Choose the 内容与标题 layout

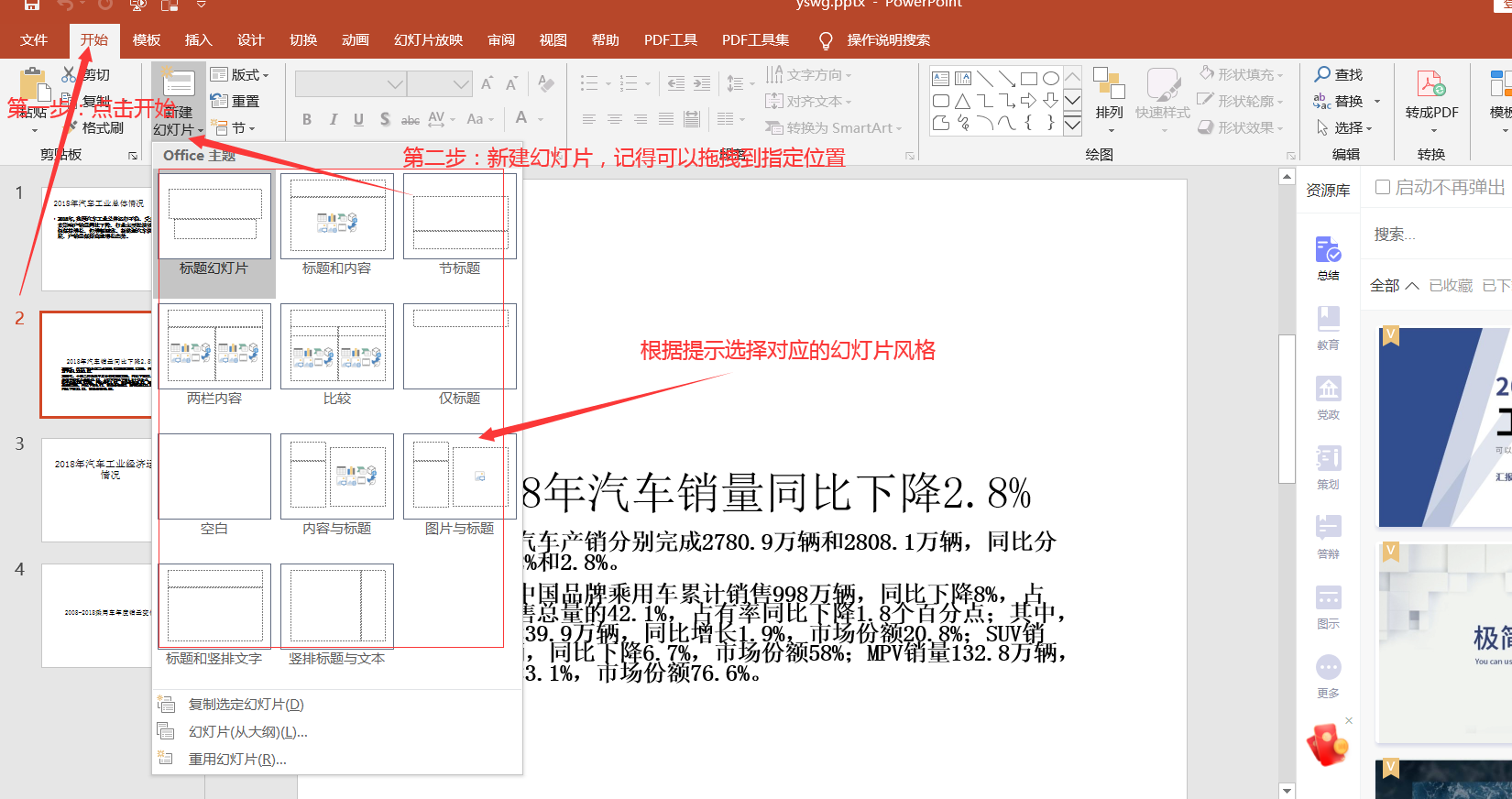337,476
